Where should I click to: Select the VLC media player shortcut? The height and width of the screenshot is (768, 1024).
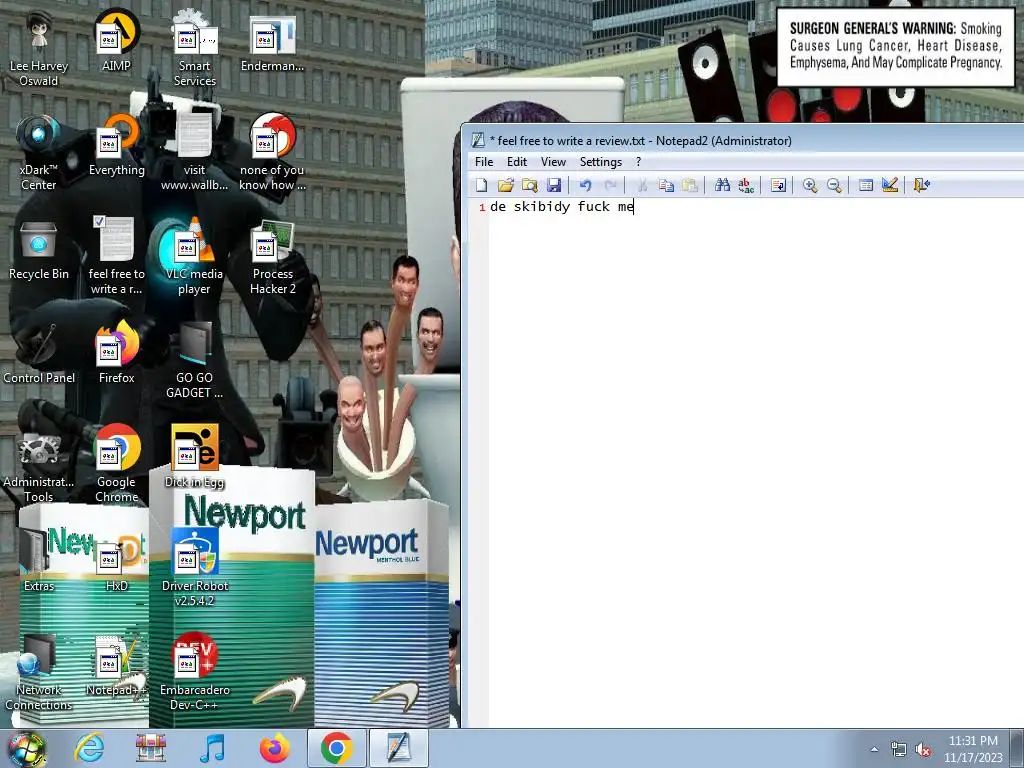195,256
